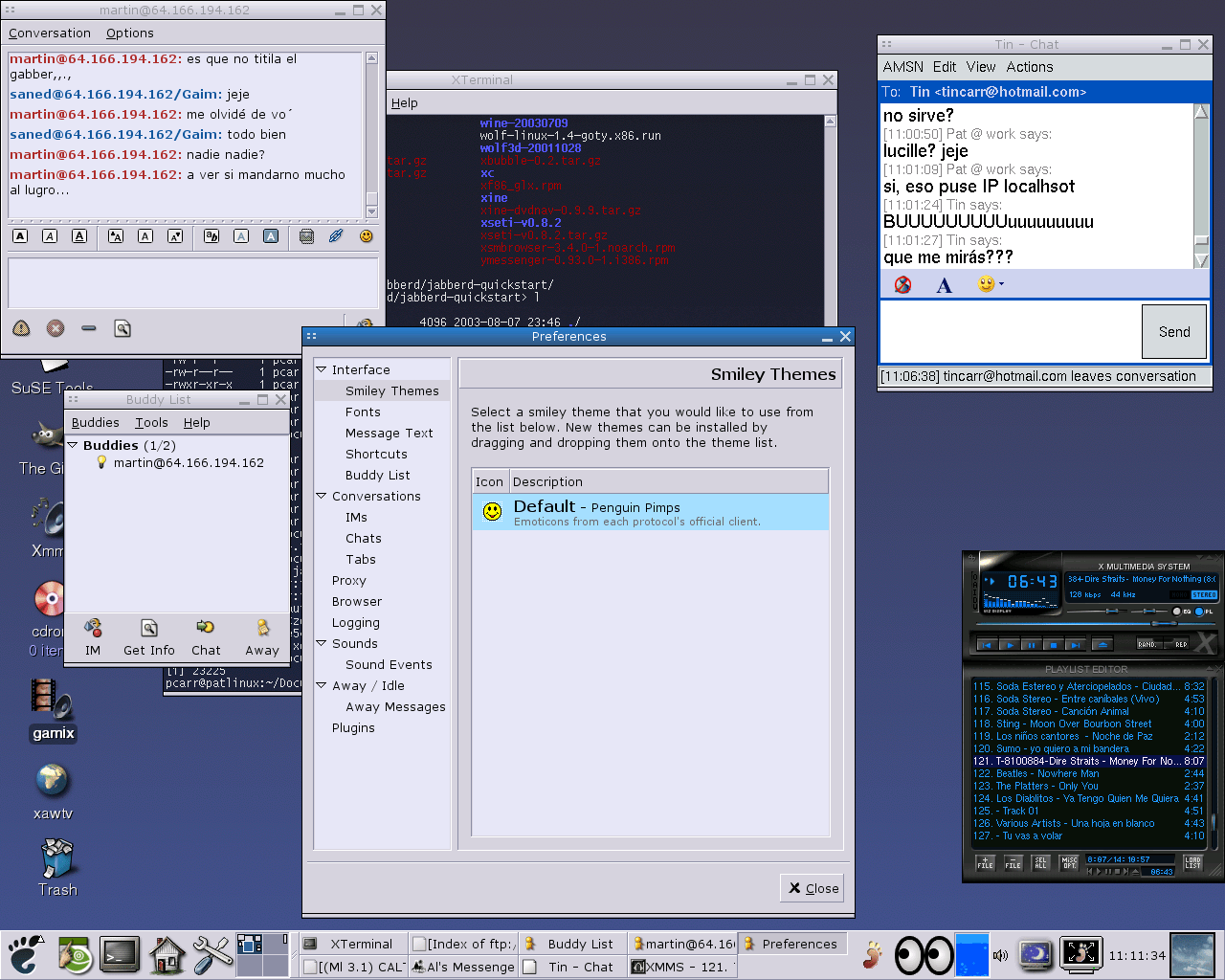Screen dimensions: 1225x980
Task: Open the Actions menu in AMSN chat
Action: pyautogui.click(x=1030, y=67)
